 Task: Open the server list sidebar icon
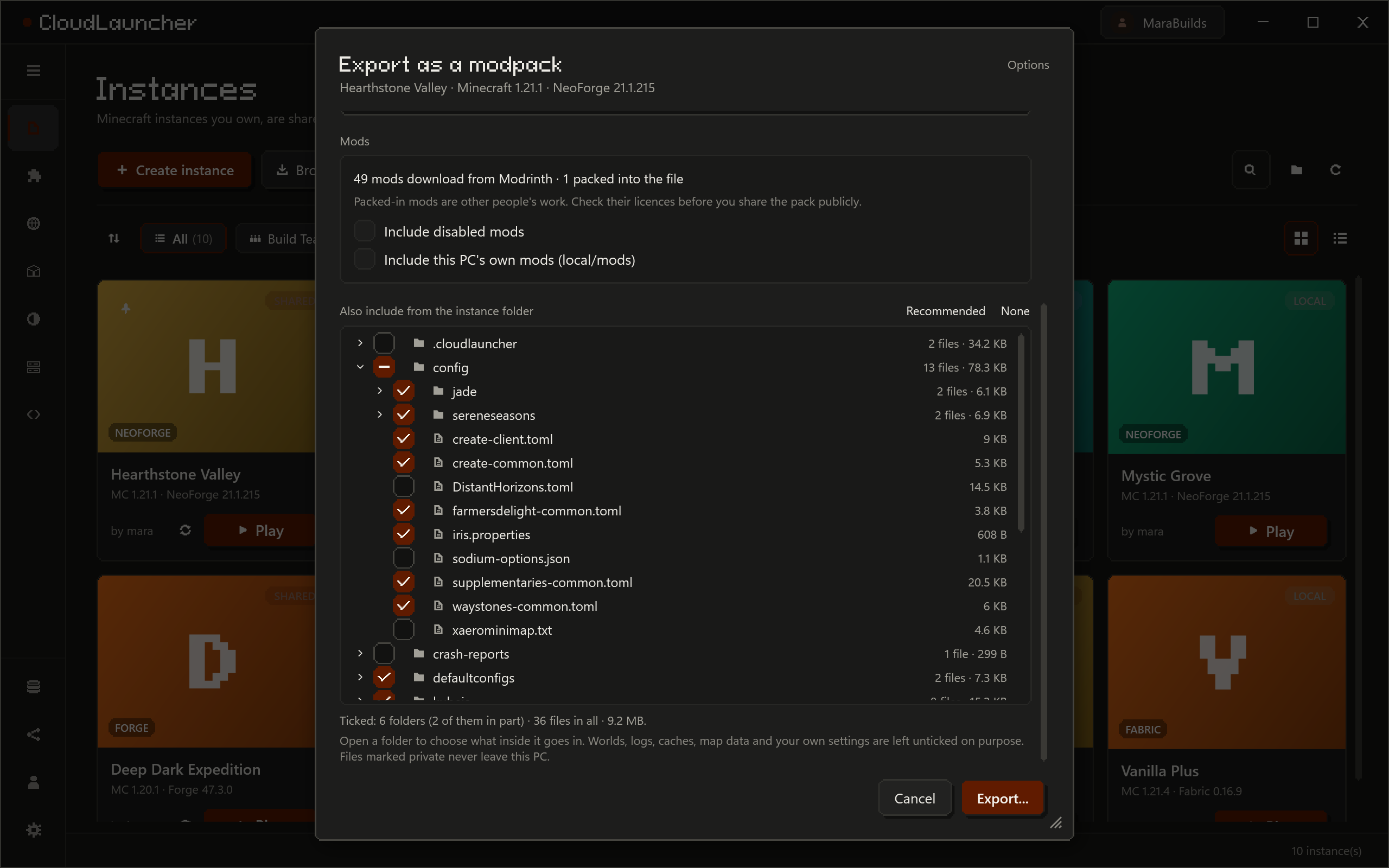(x=33, y=367)
